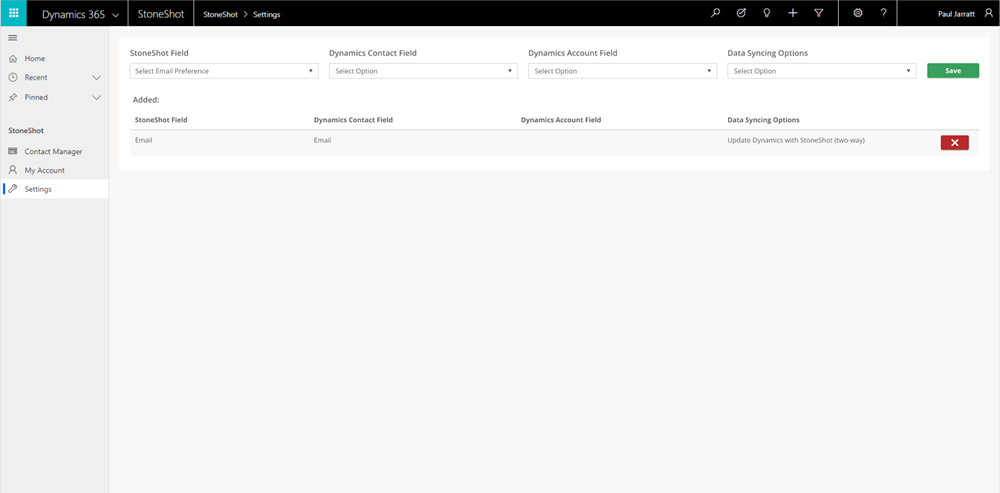1000x493 pixels.
Task: Click the user name Paul Jarratt
Action: coord(956,14)
